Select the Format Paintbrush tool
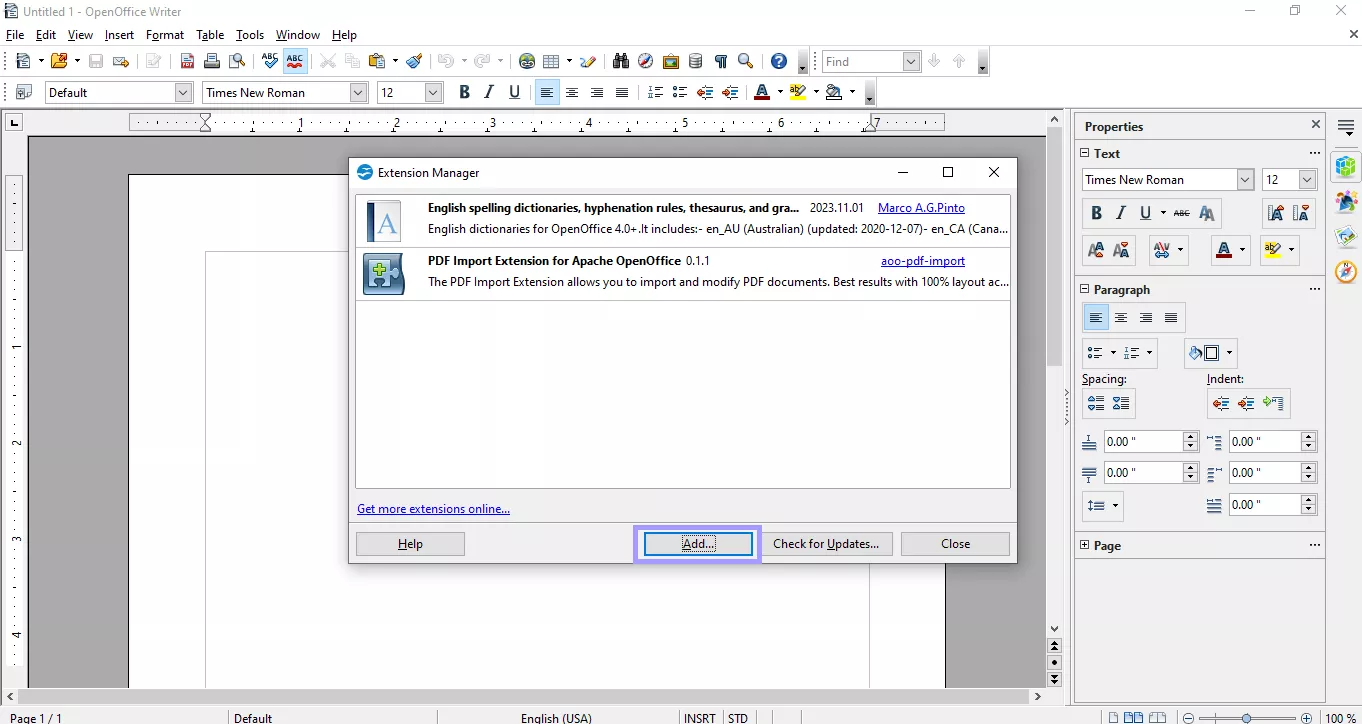 (x=414, y=61)
